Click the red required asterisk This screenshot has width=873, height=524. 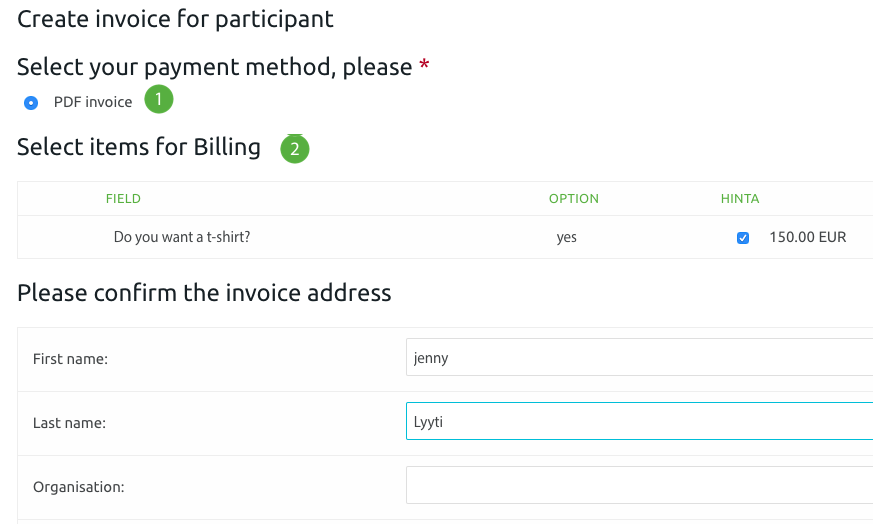[x=424, y=65]
